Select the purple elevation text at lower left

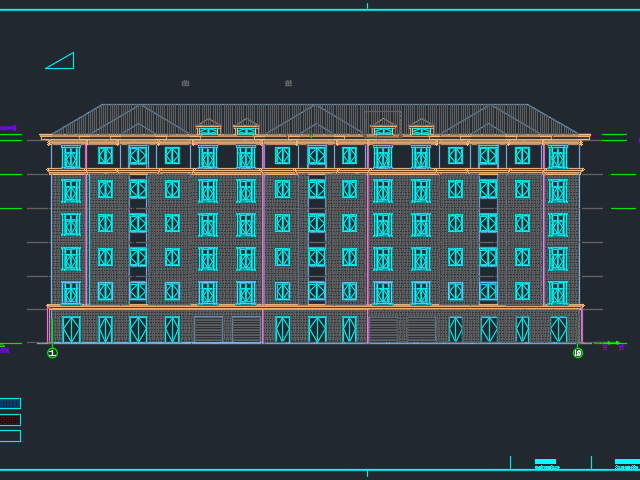tap(4, 350)
